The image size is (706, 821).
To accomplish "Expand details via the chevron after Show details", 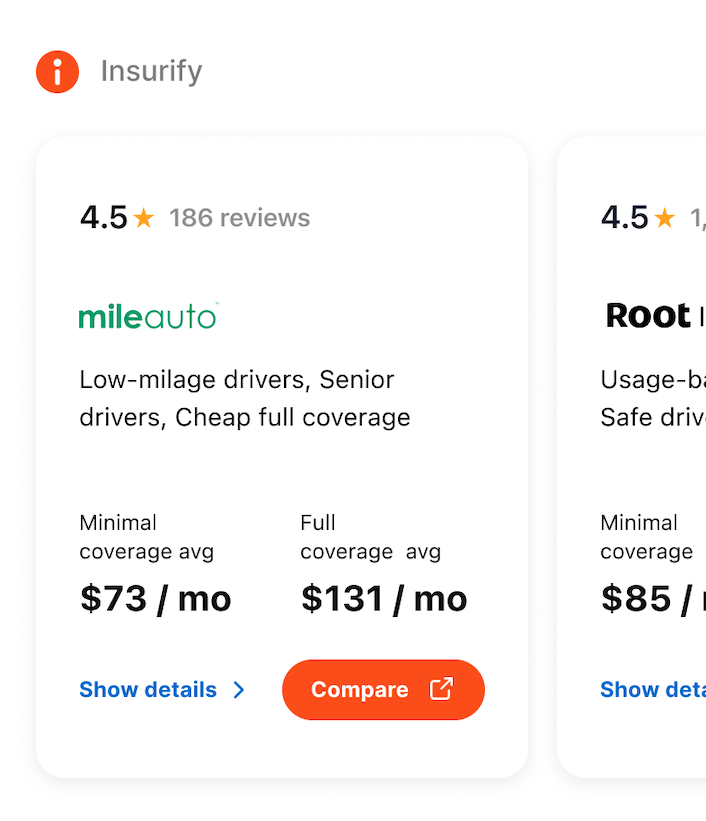I will (x=238, y=690).
